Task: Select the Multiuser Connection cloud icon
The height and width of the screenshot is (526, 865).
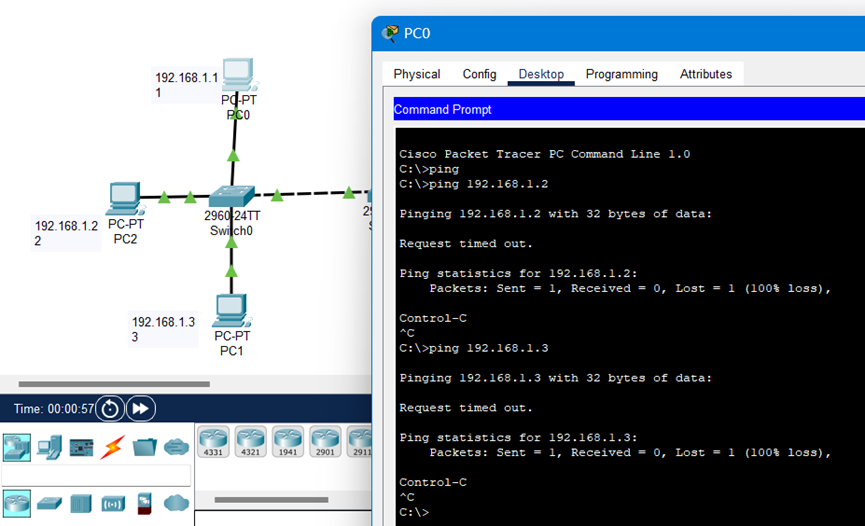Action: pos(177,447)
